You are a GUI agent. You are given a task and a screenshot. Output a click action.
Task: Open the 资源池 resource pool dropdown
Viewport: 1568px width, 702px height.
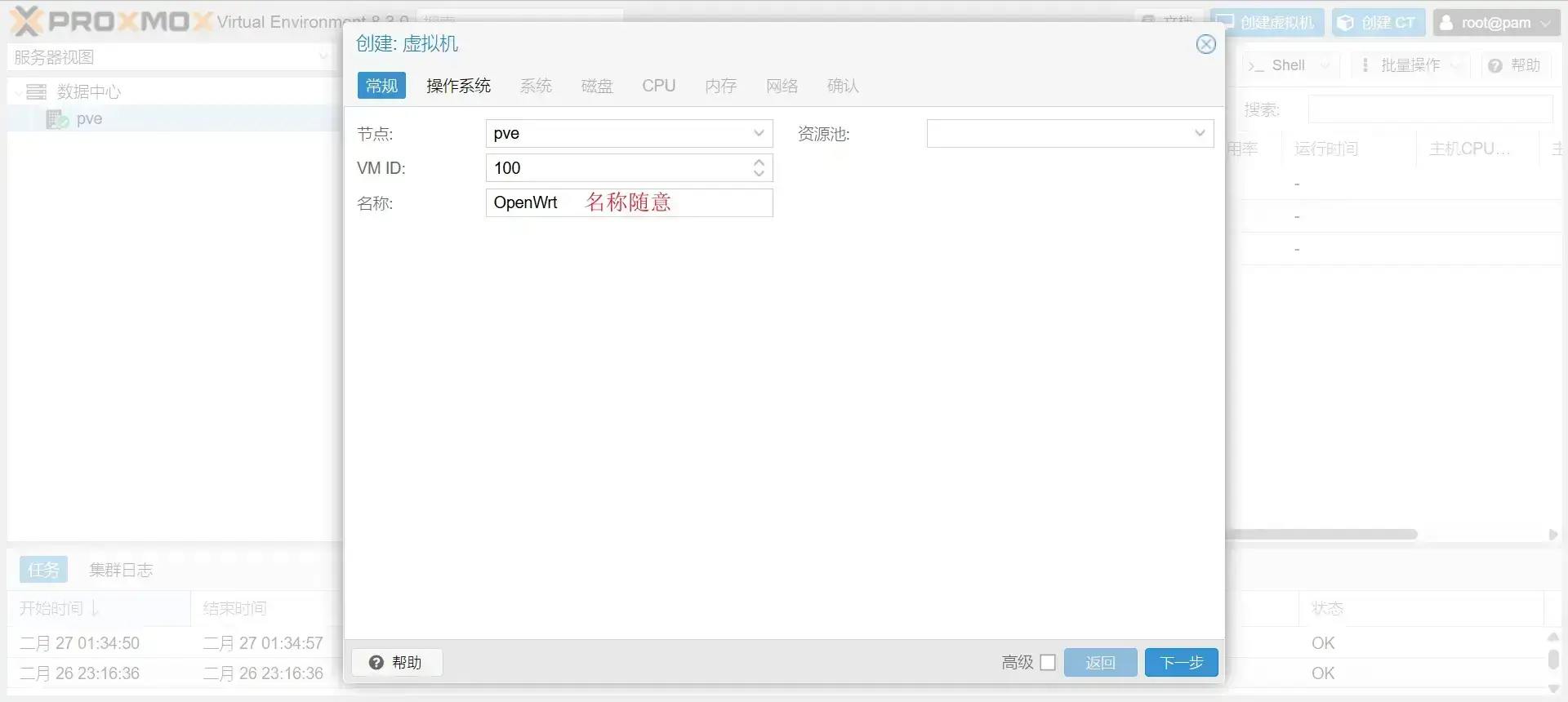1199,133
